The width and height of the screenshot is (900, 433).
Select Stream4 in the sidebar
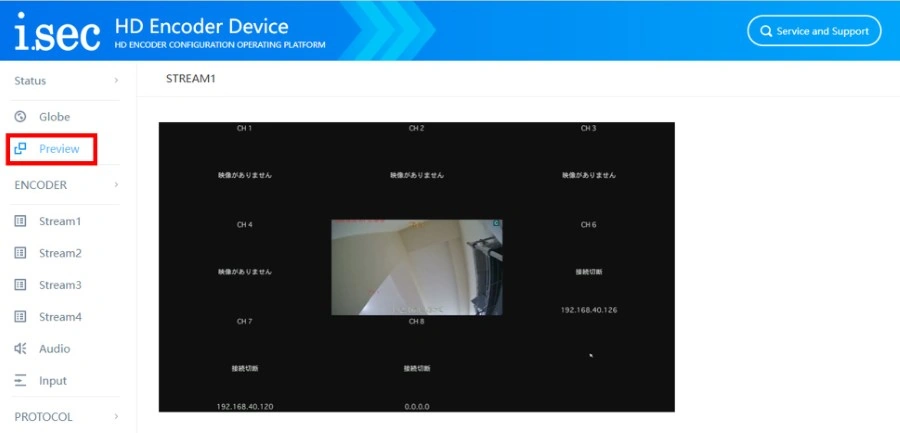pyautogui.click(x=60, y=317)
